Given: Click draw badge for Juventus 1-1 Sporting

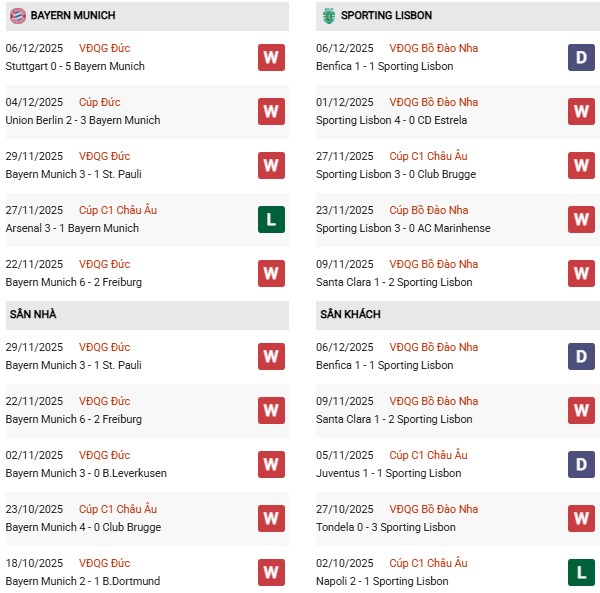Looking at the screenshot, I should pyautogui.click(x=582, y=464).
